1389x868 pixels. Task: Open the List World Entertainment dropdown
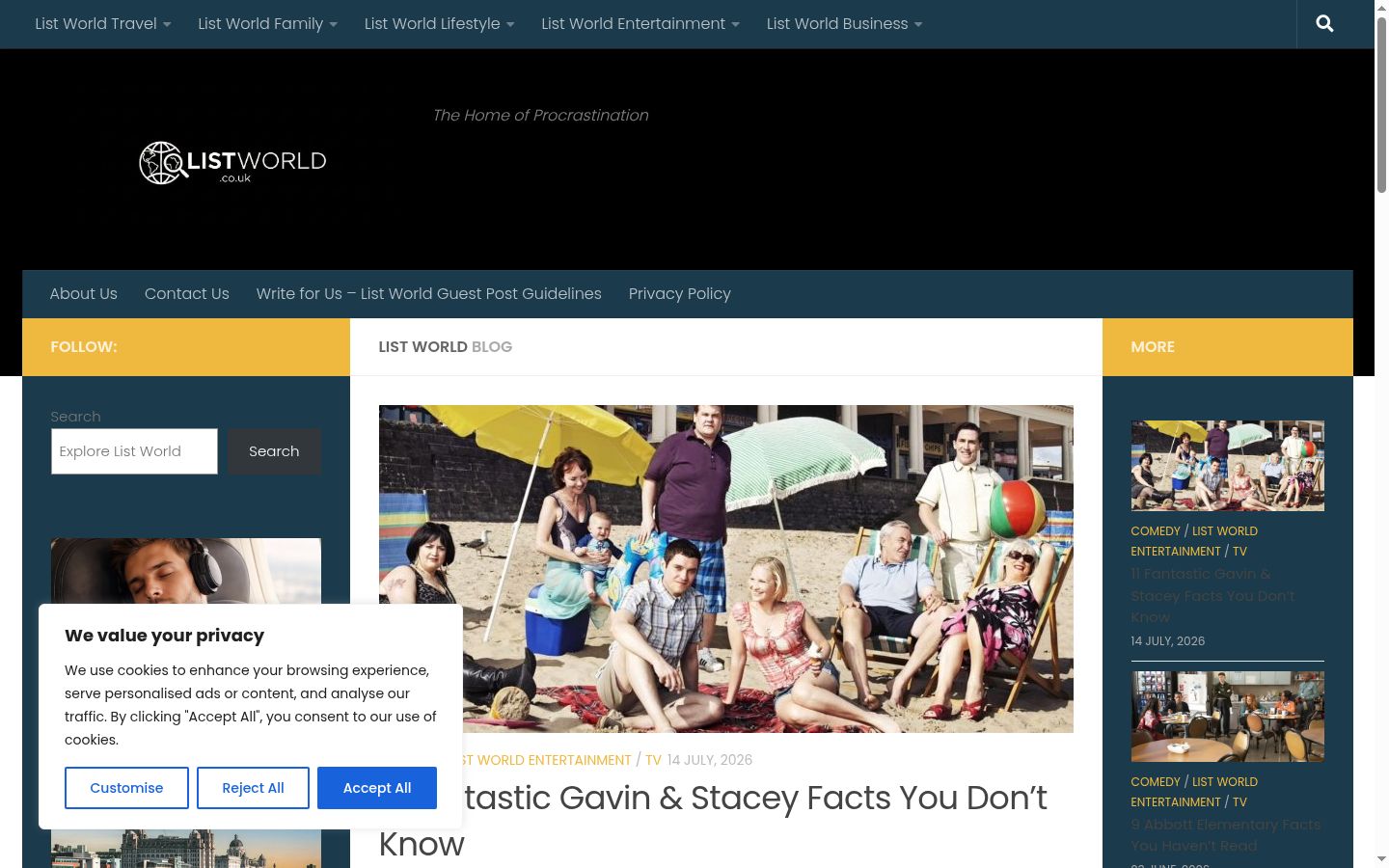tap(640, 24)
